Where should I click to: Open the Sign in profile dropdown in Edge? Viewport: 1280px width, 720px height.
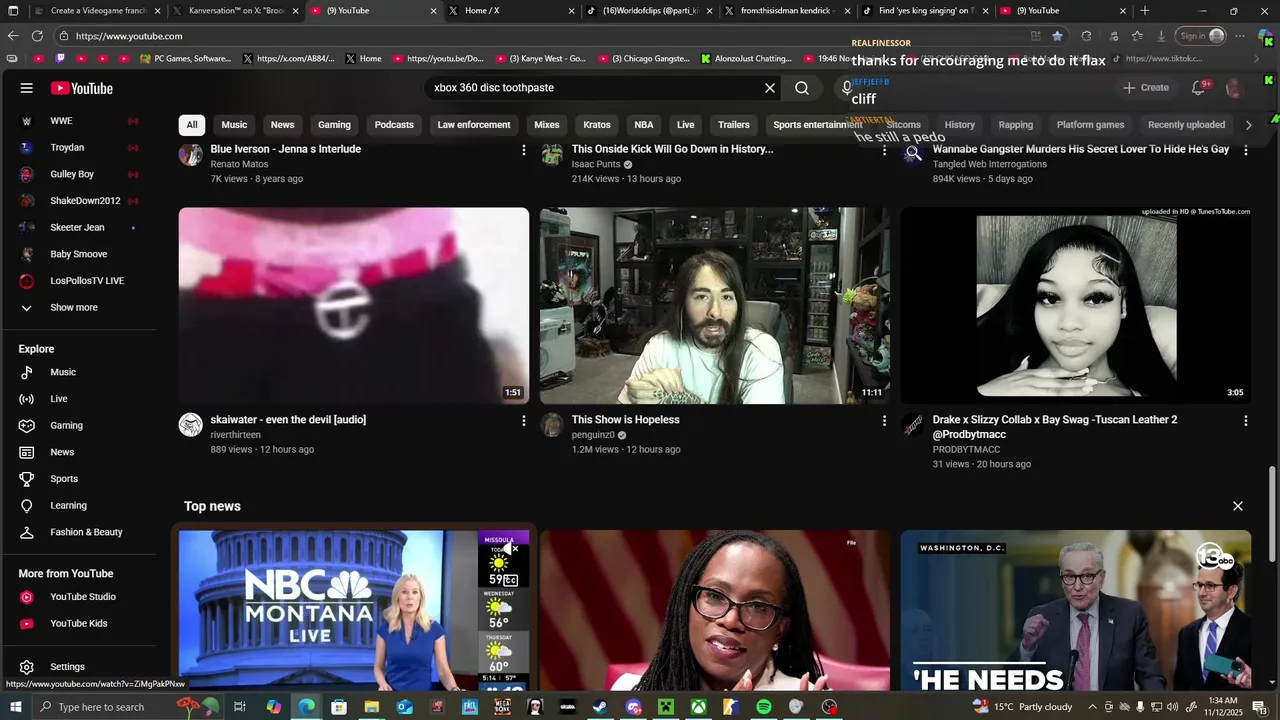(1201, 36)
